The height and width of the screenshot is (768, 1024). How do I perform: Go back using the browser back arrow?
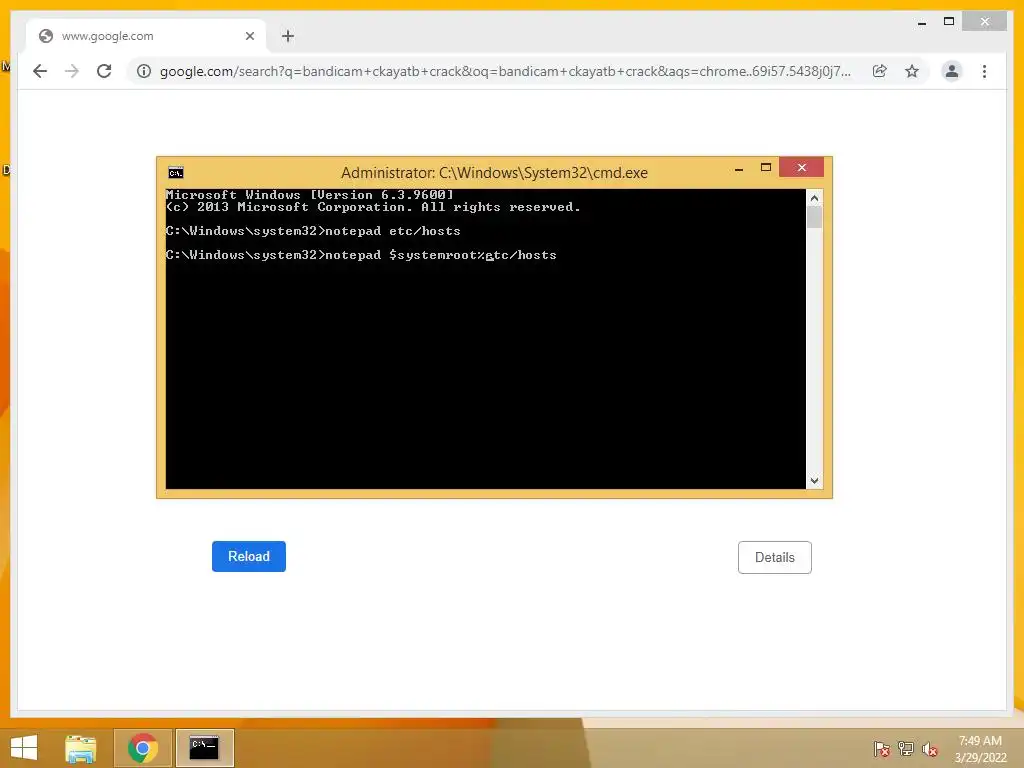pos(40,71)
